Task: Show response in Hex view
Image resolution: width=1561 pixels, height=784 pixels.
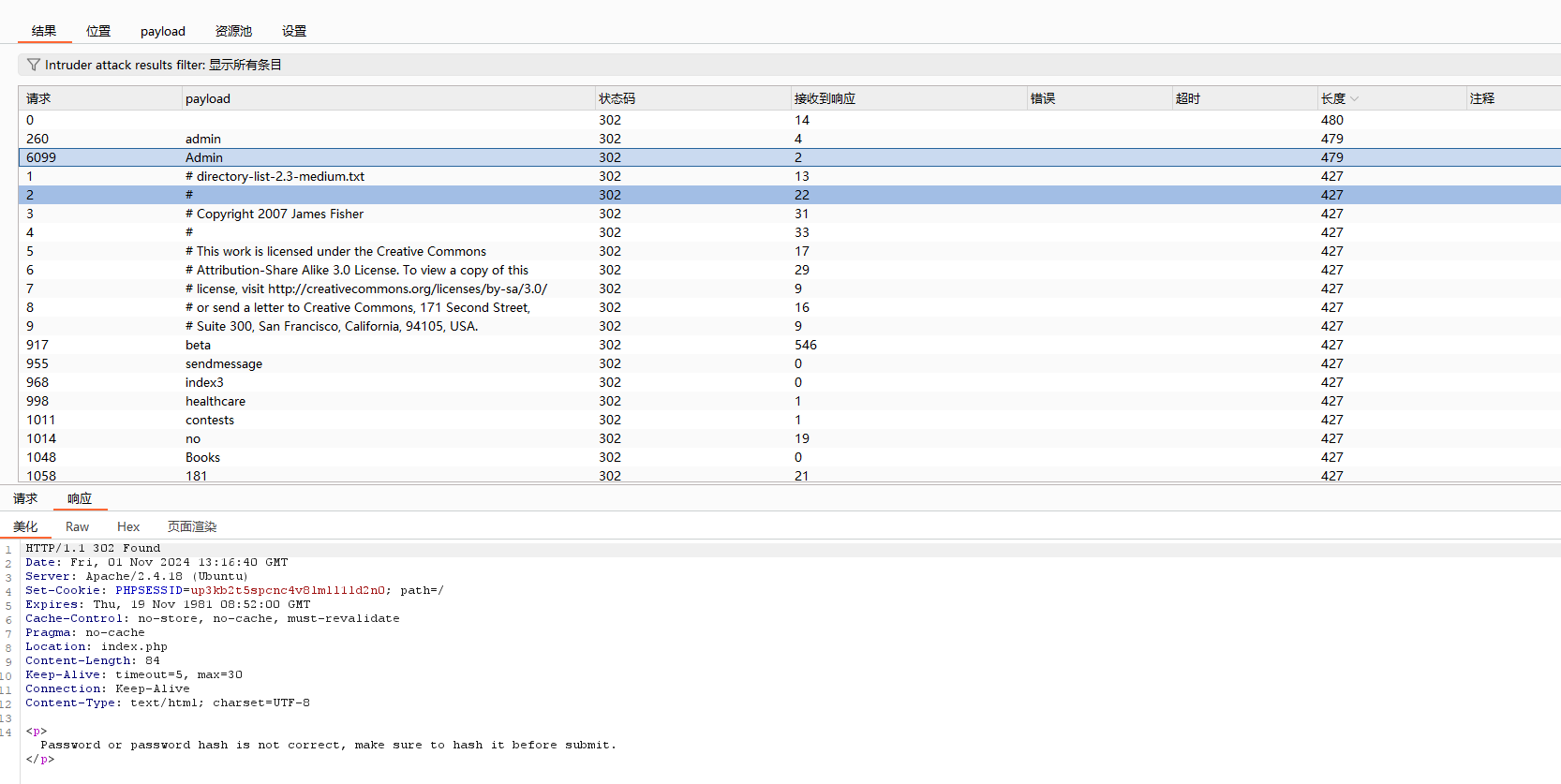Action: pyautogui.click(x=128, y=526)
